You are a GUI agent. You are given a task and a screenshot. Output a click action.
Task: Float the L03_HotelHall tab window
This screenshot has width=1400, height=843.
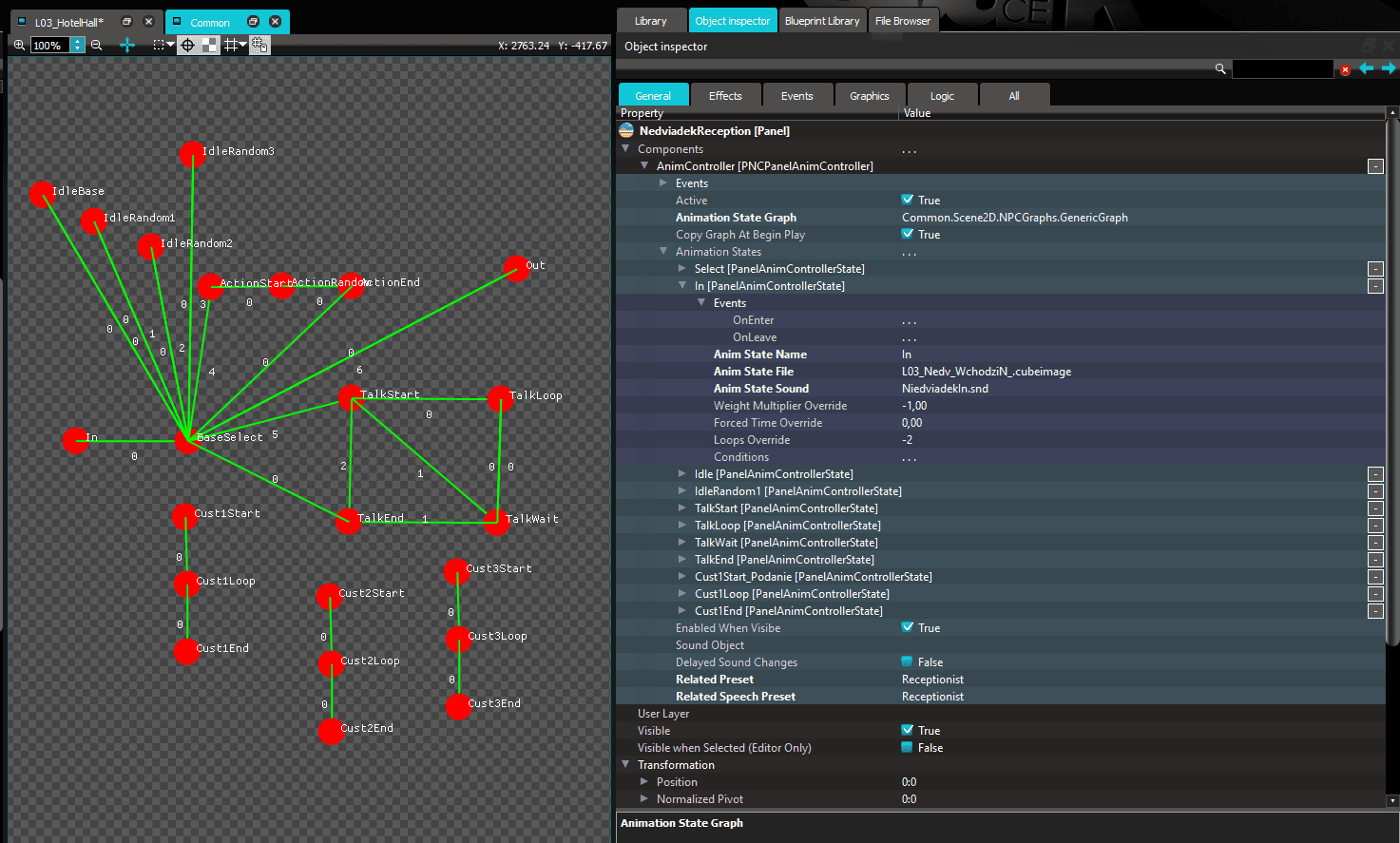coord(127,22)
